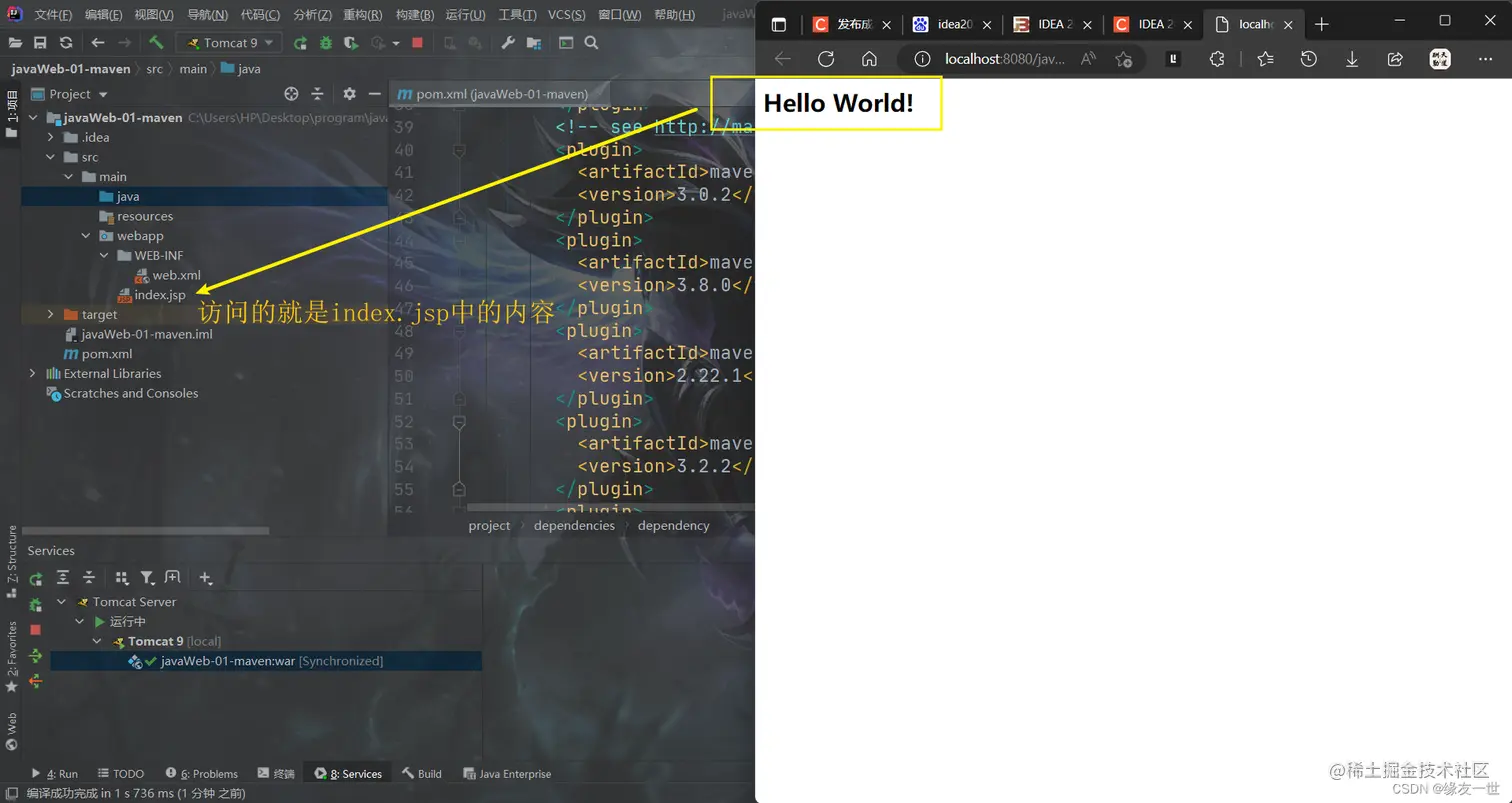Select pom.xml file in project tree
1512x803 pixels.
pyautogui.click(x=98, y=354)
